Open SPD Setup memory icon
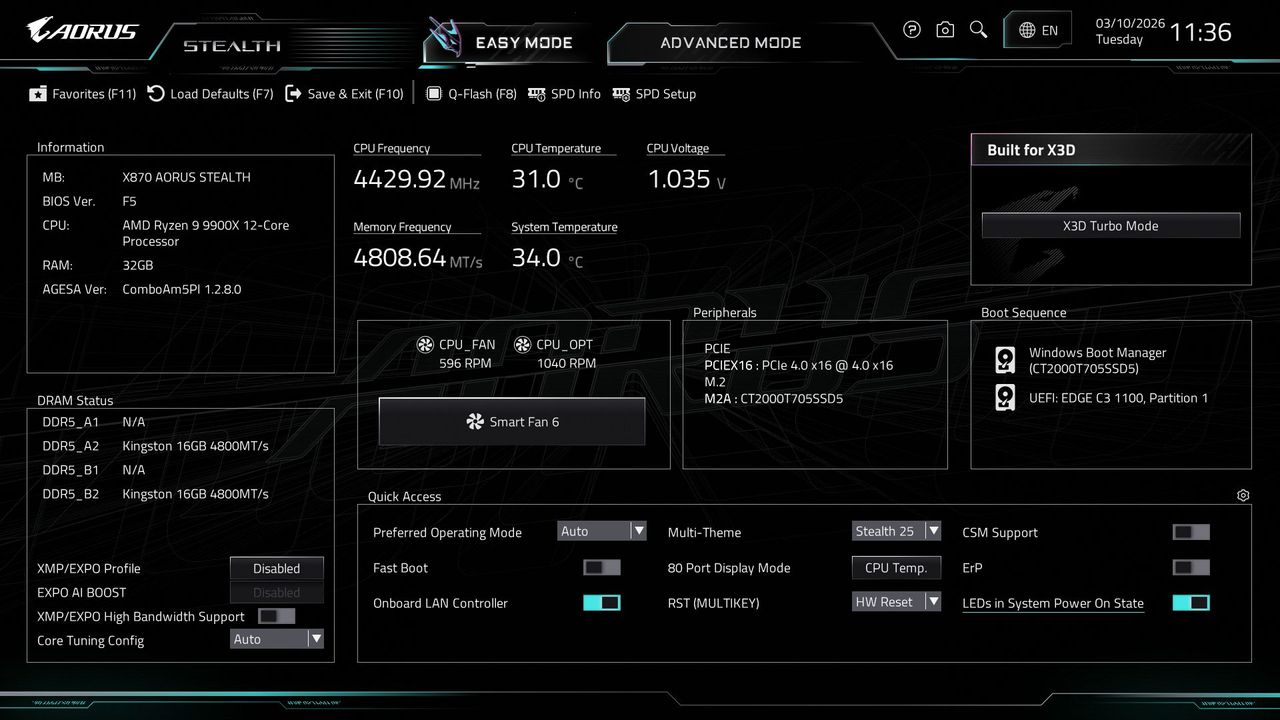The image size is (1280, 720). tap(621, 93)
